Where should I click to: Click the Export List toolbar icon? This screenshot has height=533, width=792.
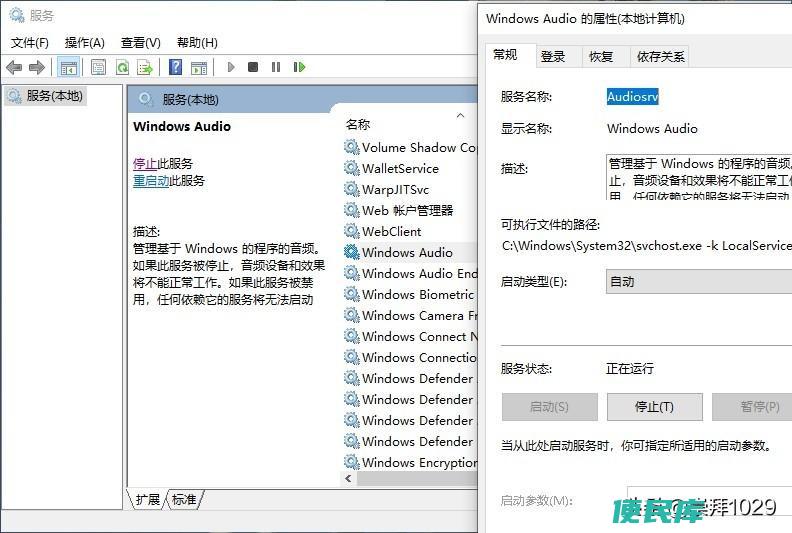tap(145, 67)
